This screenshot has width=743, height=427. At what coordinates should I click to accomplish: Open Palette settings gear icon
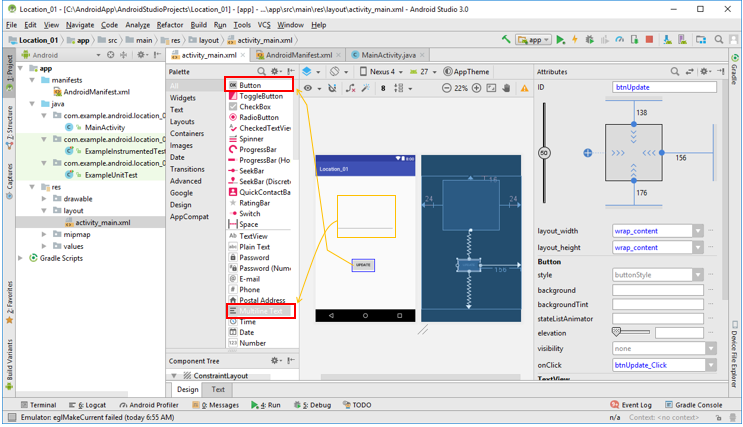(274, 72)
